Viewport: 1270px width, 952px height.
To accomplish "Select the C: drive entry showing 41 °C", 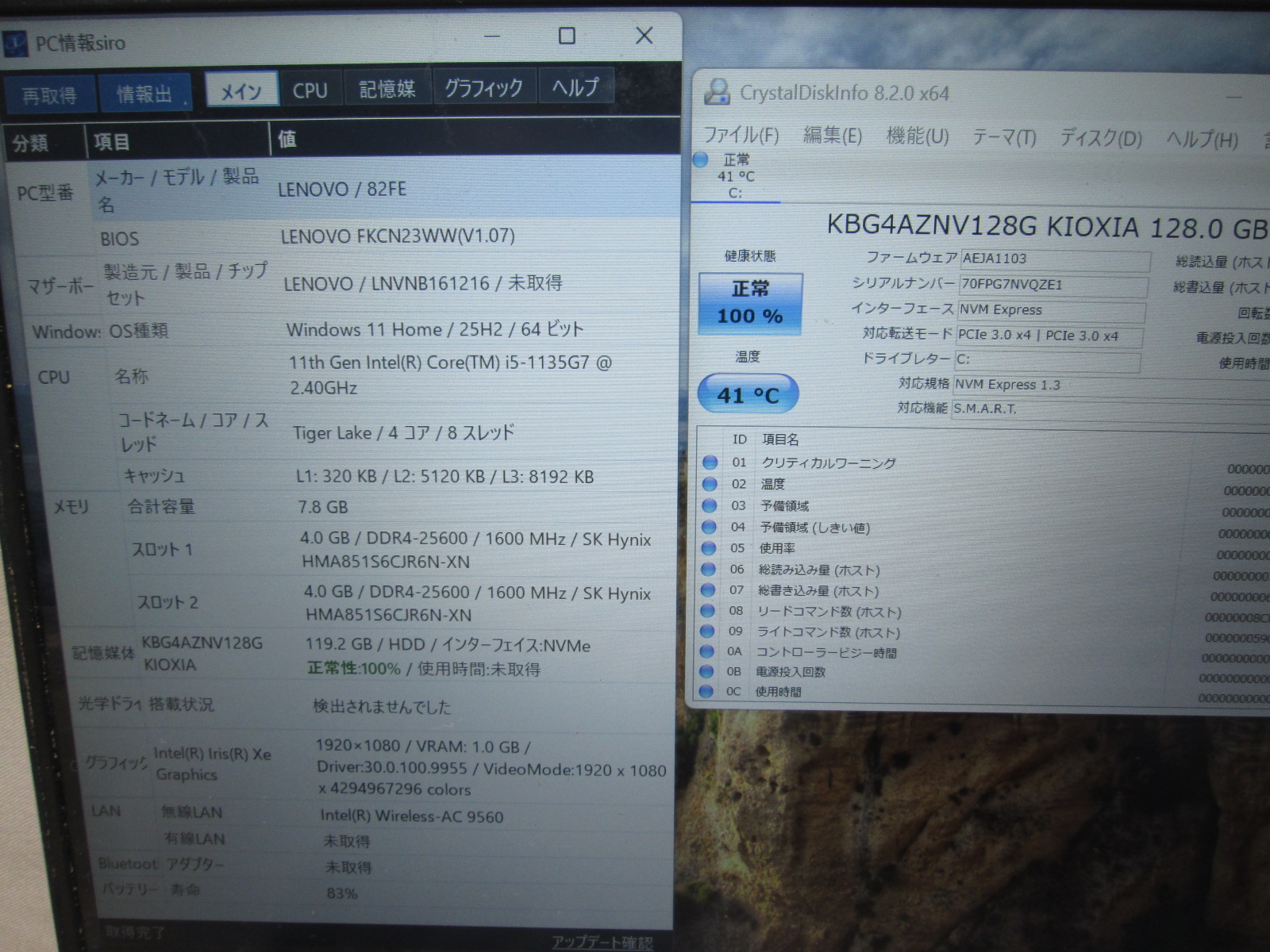I will (x=735, y=176).
